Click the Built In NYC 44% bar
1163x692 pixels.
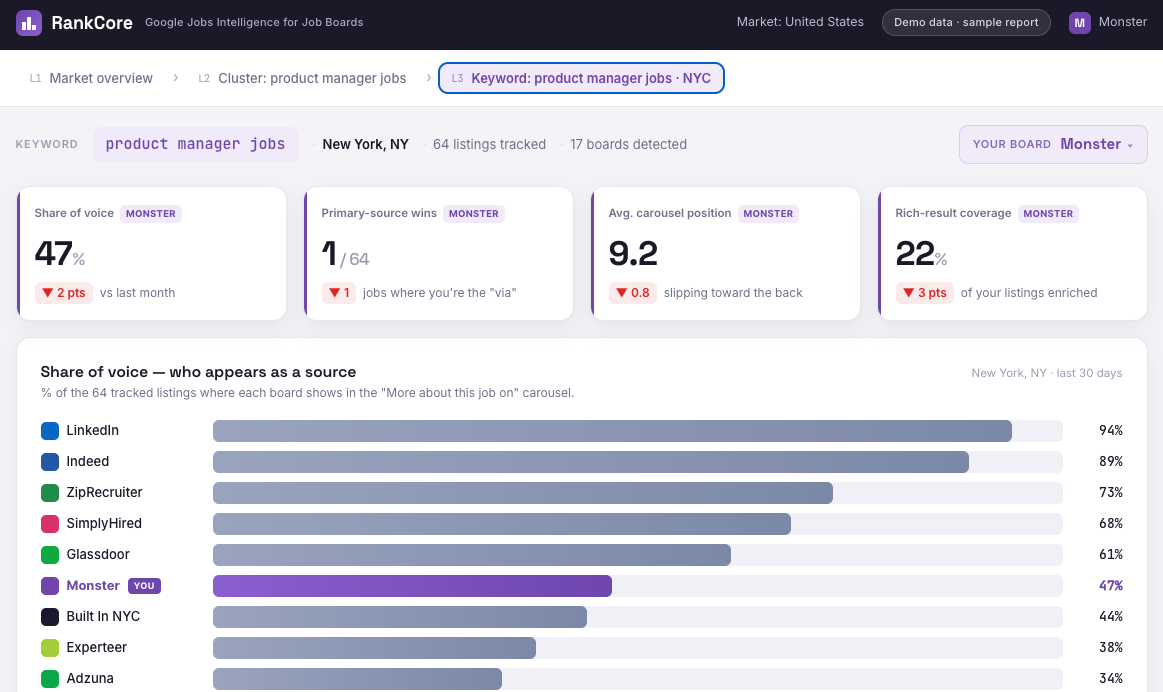coord(400,617)
